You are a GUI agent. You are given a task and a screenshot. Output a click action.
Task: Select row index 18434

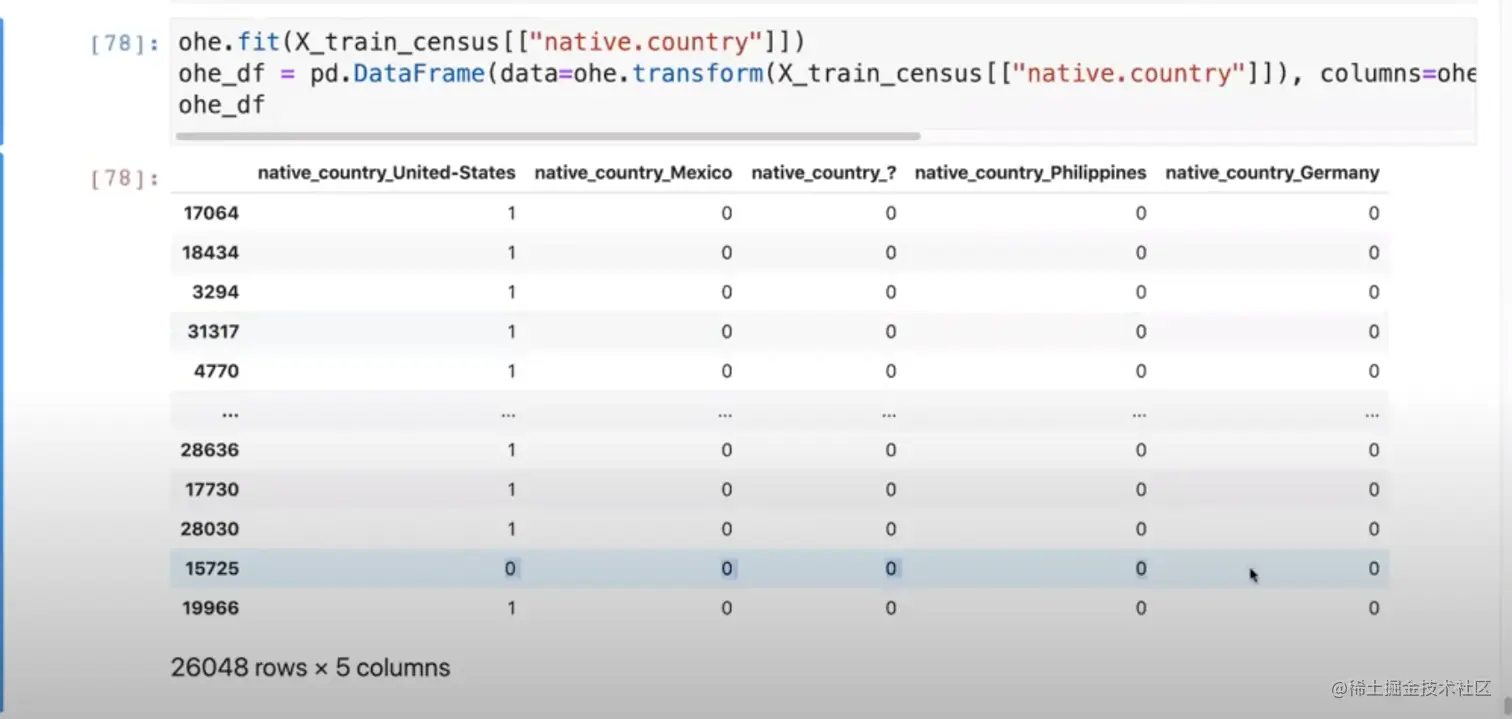tap(210, 253)
